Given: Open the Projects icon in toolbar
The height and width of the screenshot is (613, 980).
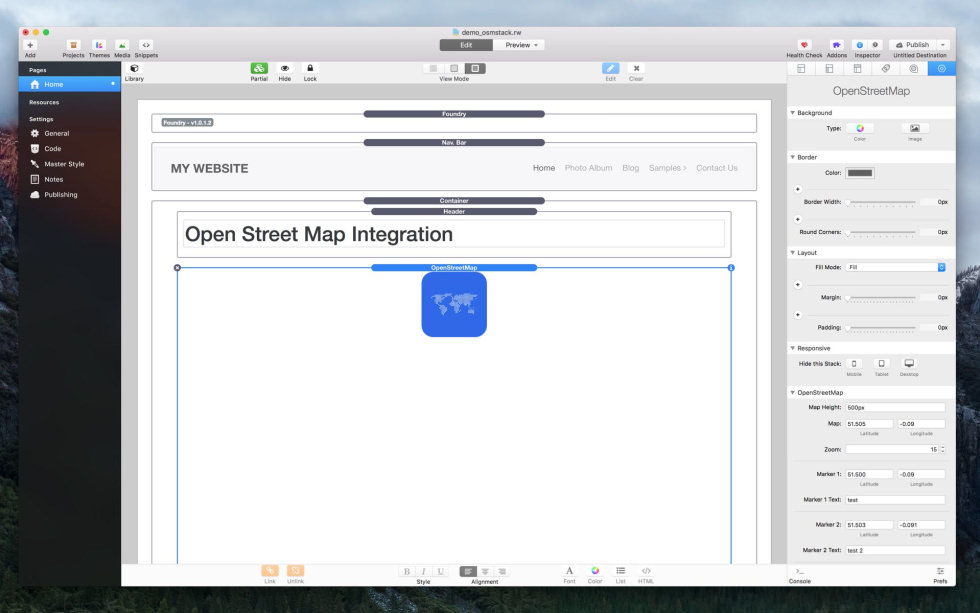Looking at the screenshot, I should click(x=73, y=45).
